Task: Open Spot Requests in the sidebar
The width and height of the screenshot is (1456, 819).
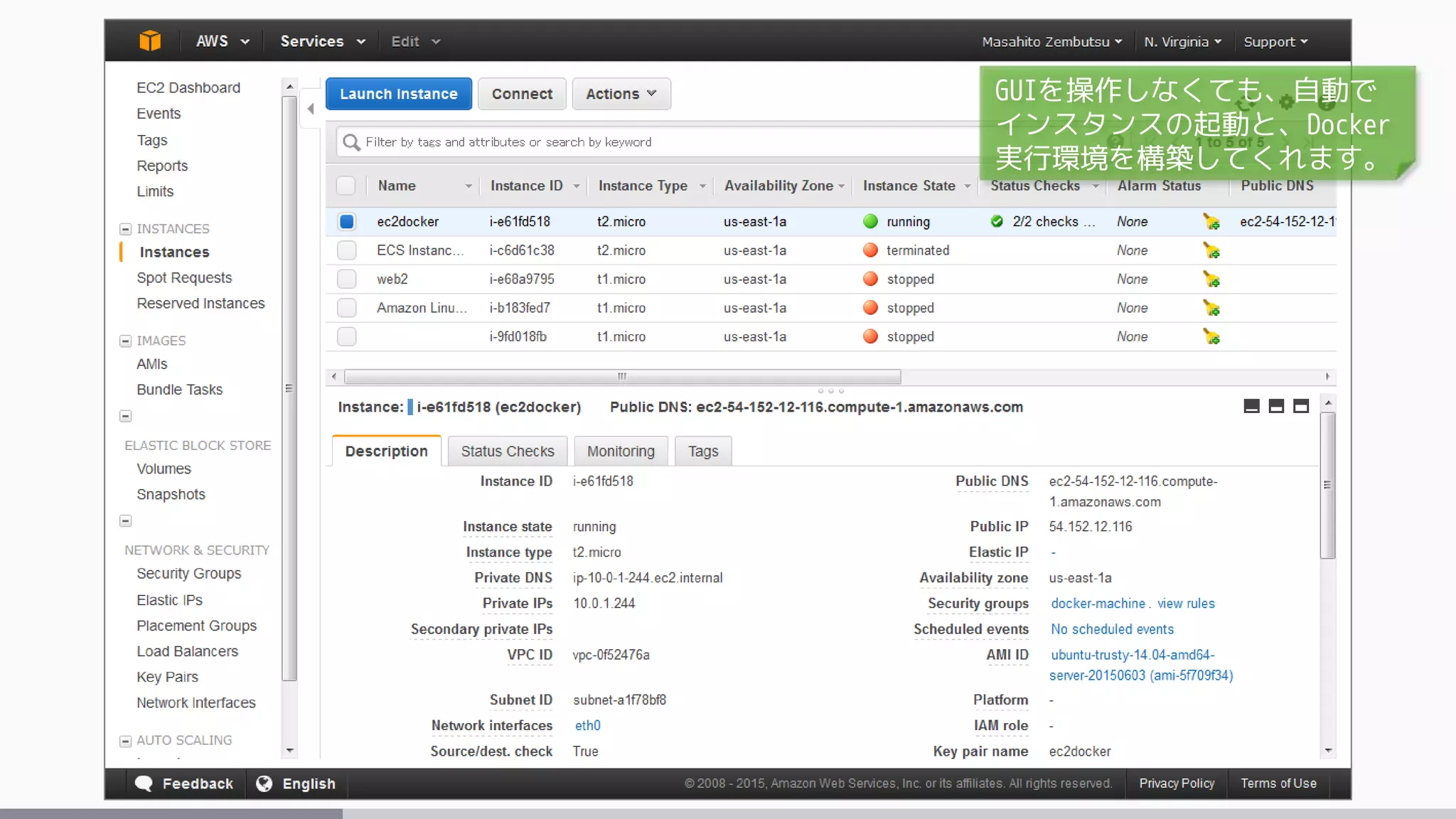Action: pyautogui.click(x=184, y=278)
